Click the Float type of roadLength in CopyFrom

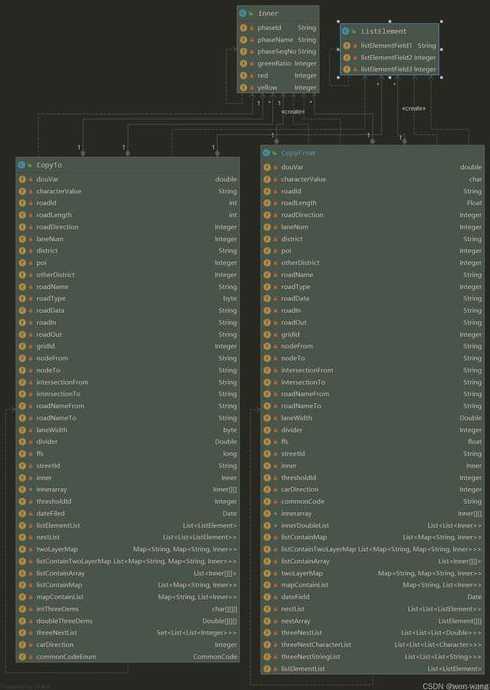click(x=474, y=203)
